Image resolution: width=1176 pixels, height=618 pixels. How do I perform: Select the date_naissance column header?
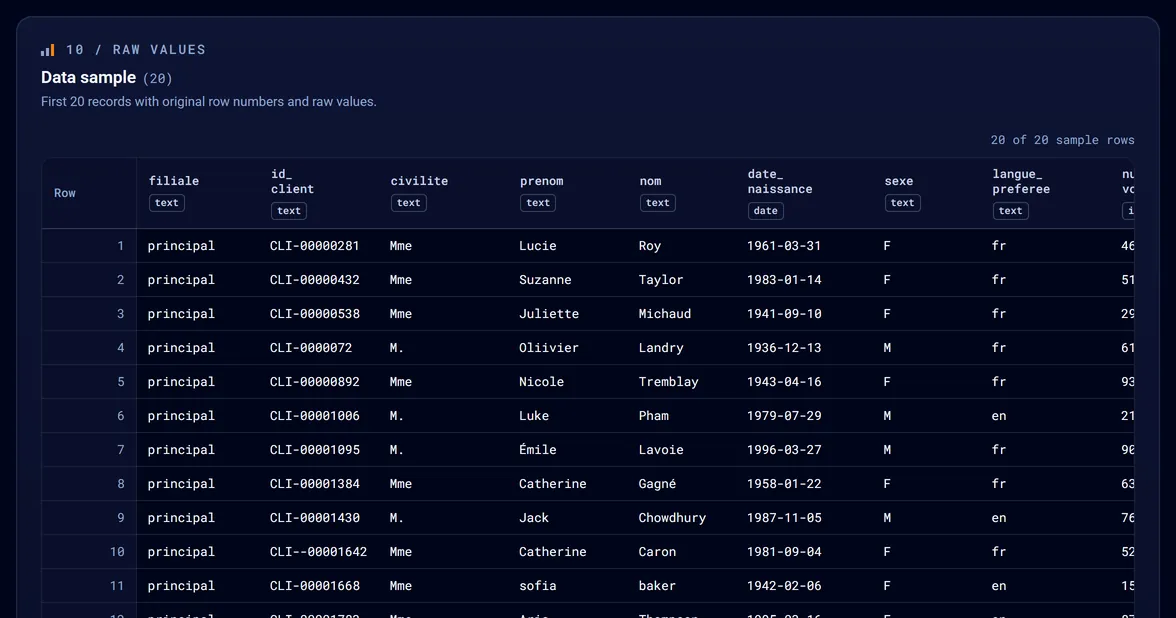click(780, 182)
